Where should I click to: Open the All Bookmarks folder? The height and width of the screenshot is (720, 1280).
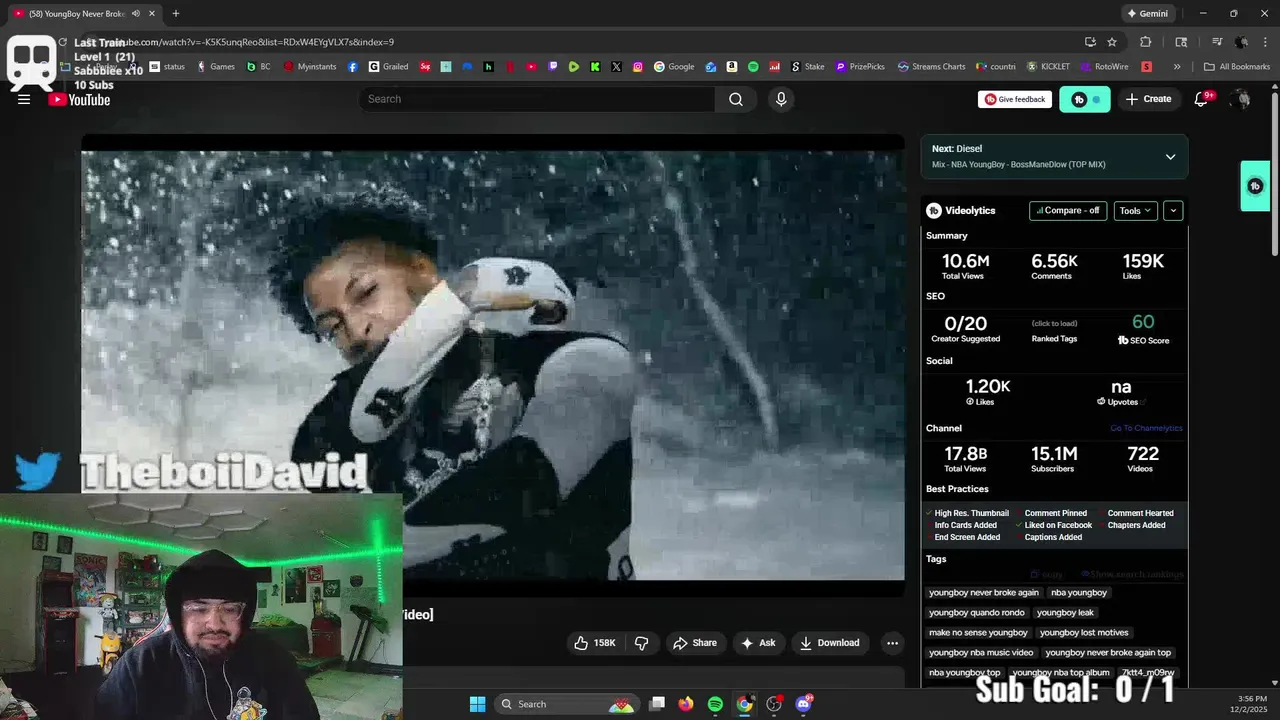1237,67
